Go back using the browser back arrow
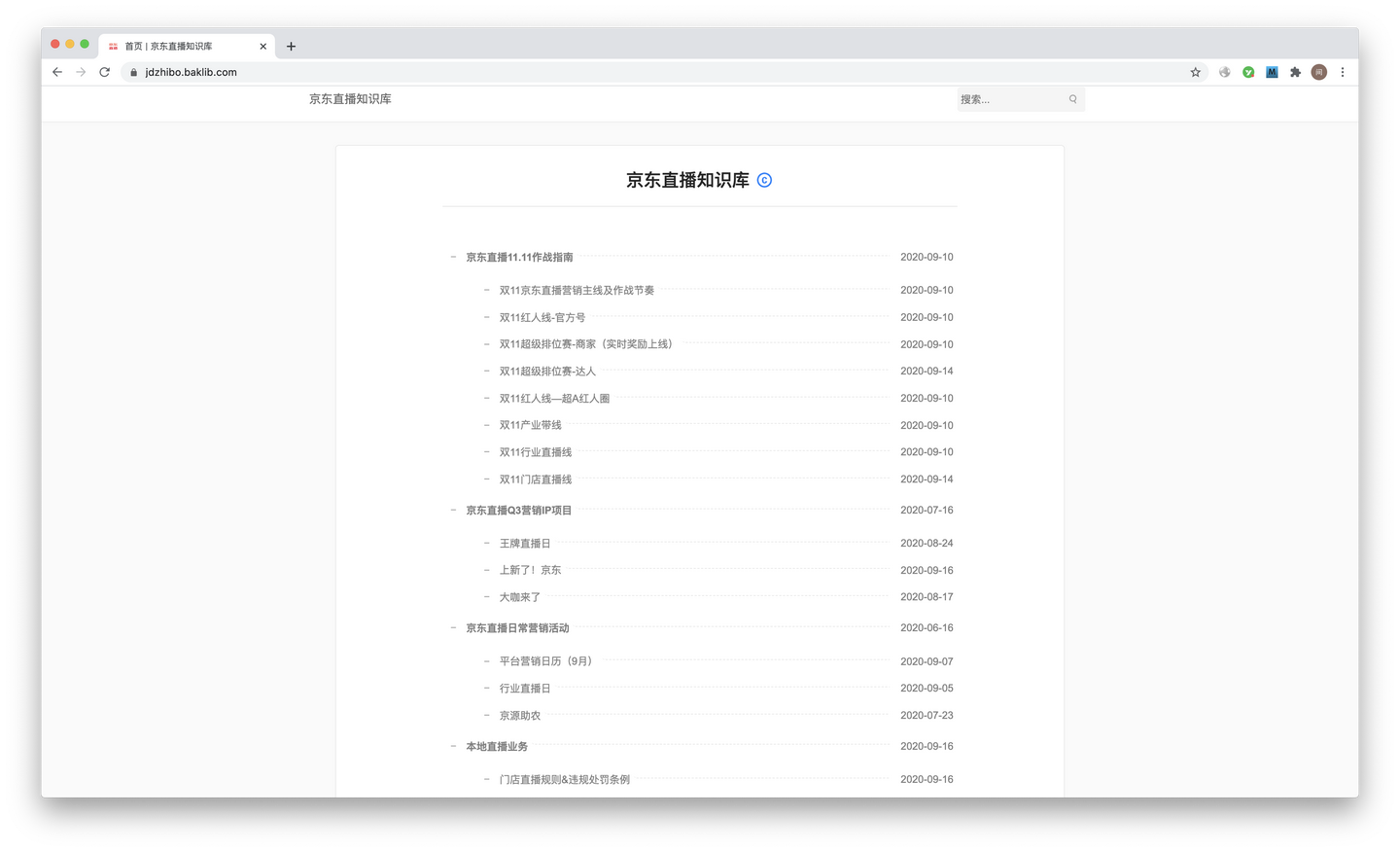This screenshot has width=1400, height=852. [x=57, y=72]
